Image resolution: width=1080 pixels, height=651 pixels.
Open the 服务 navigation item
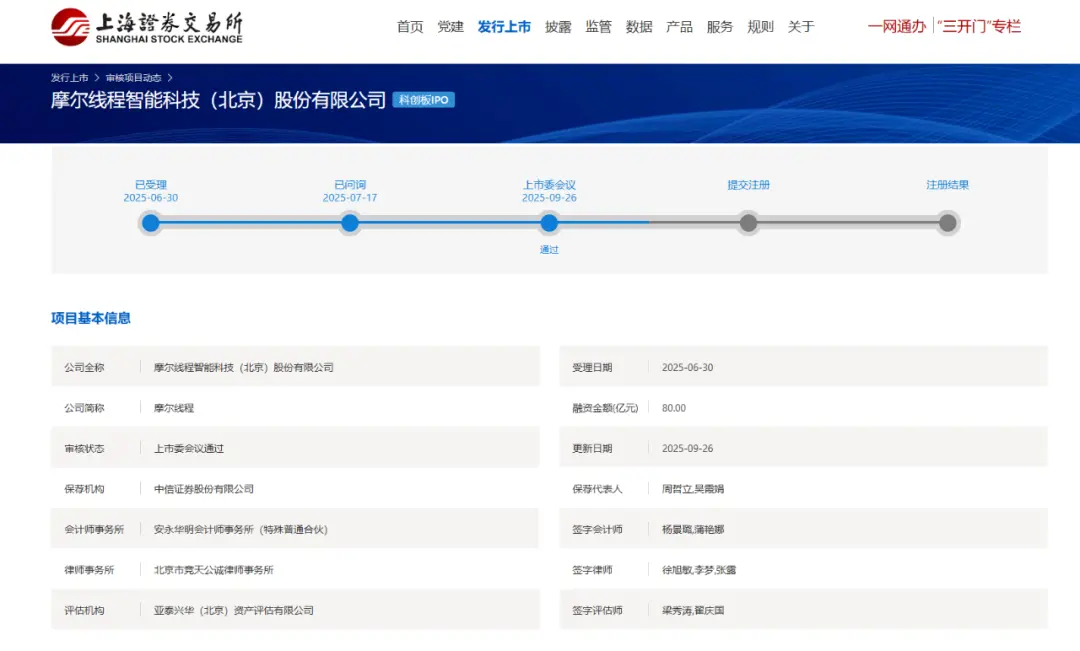(720, 27)
